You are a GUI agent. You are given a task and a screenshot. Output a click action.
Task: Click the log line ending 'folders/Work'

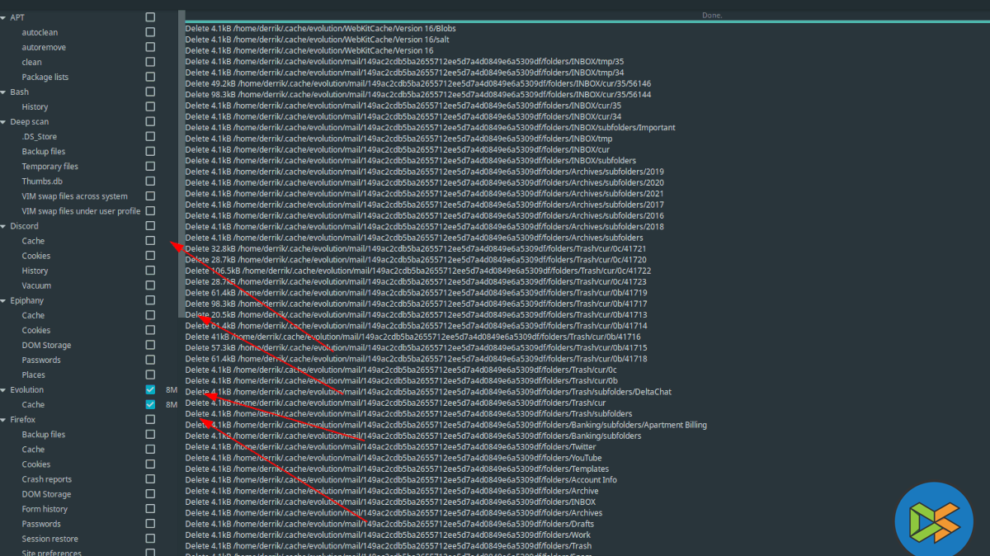coord(388,535)
